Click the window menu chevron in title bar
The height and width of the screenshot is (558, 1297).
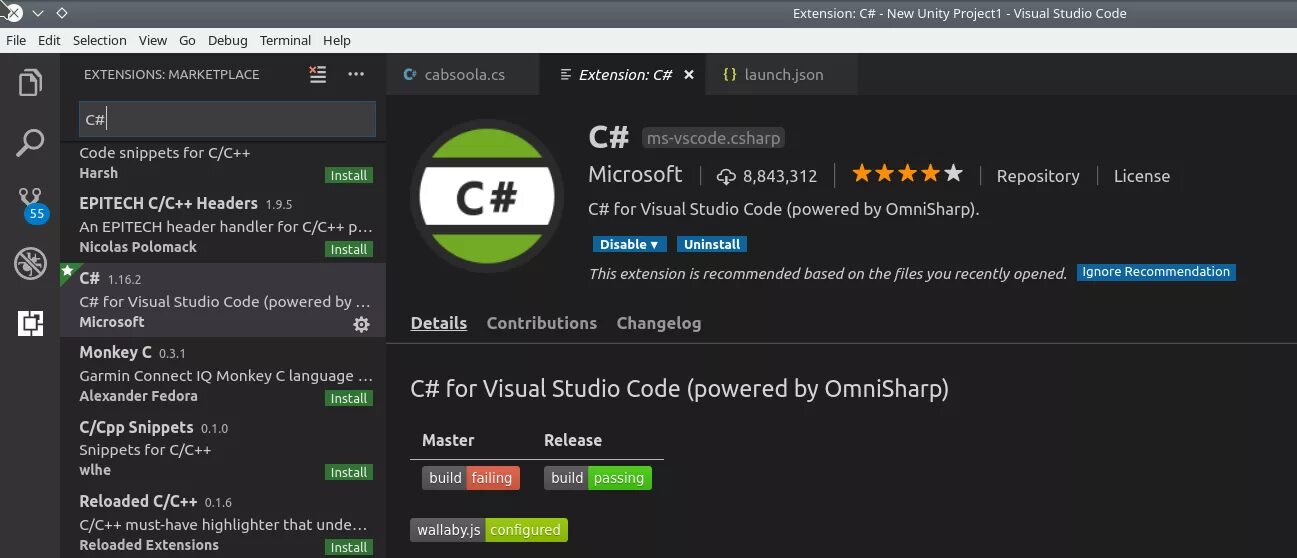point(37,13)
